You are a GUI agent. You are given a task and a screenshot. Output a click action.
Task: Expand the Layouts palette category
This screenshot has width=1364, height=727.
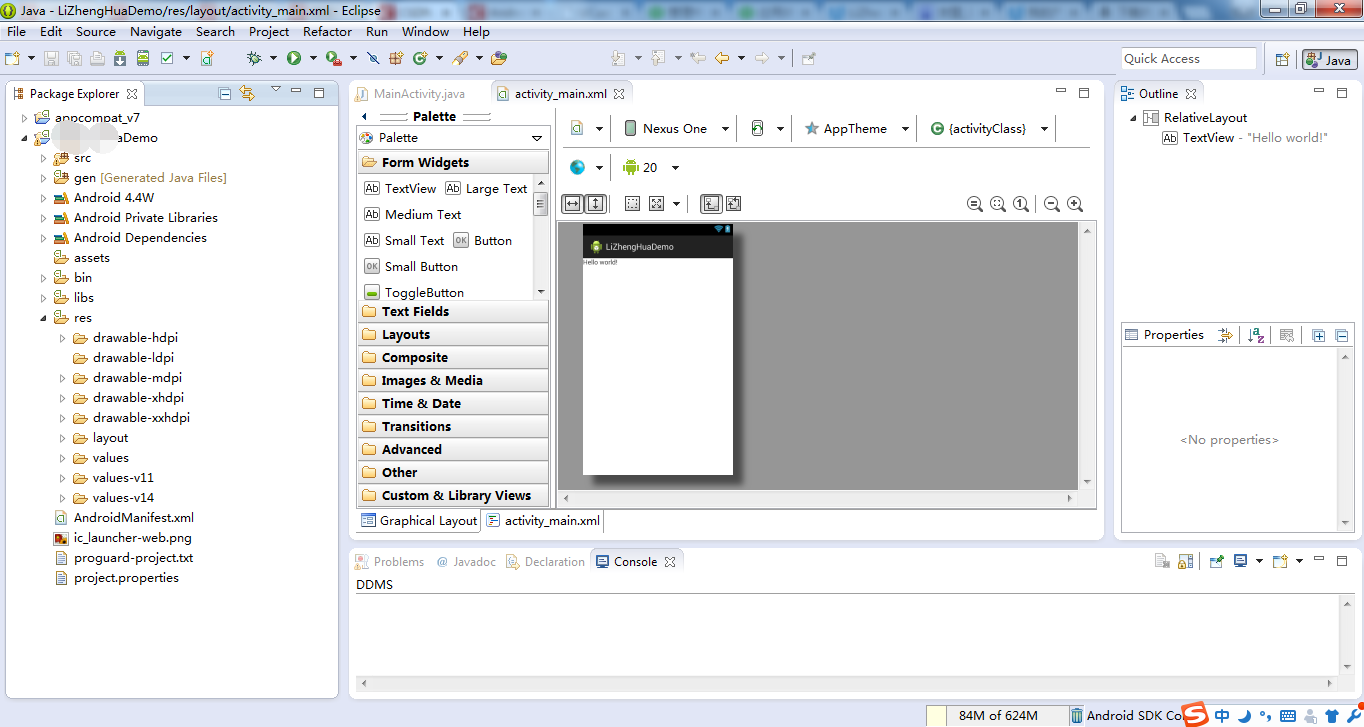(x=452, y=334)
